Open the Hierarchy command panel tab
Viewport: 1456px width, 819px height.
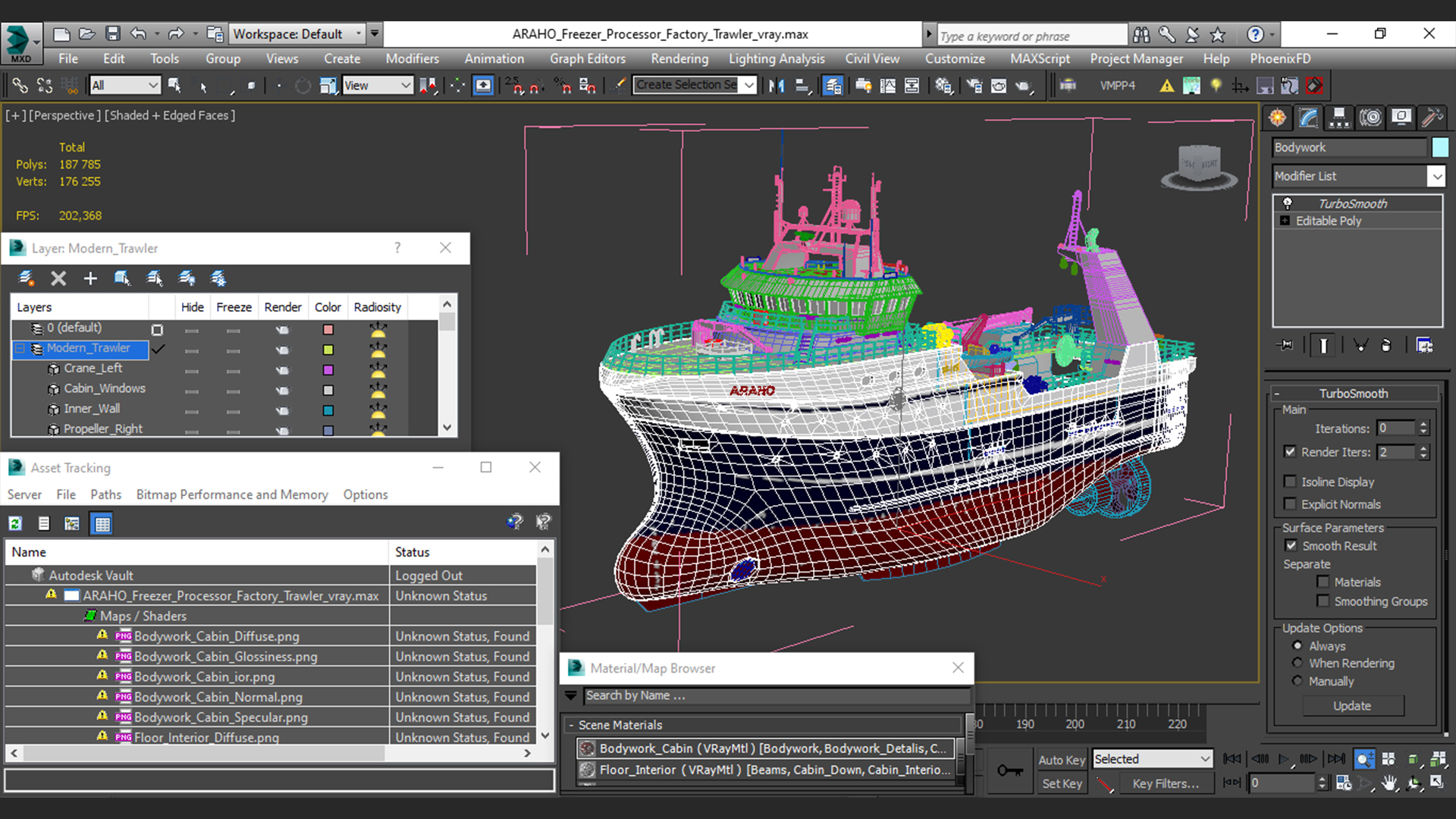click(1339, 118)
